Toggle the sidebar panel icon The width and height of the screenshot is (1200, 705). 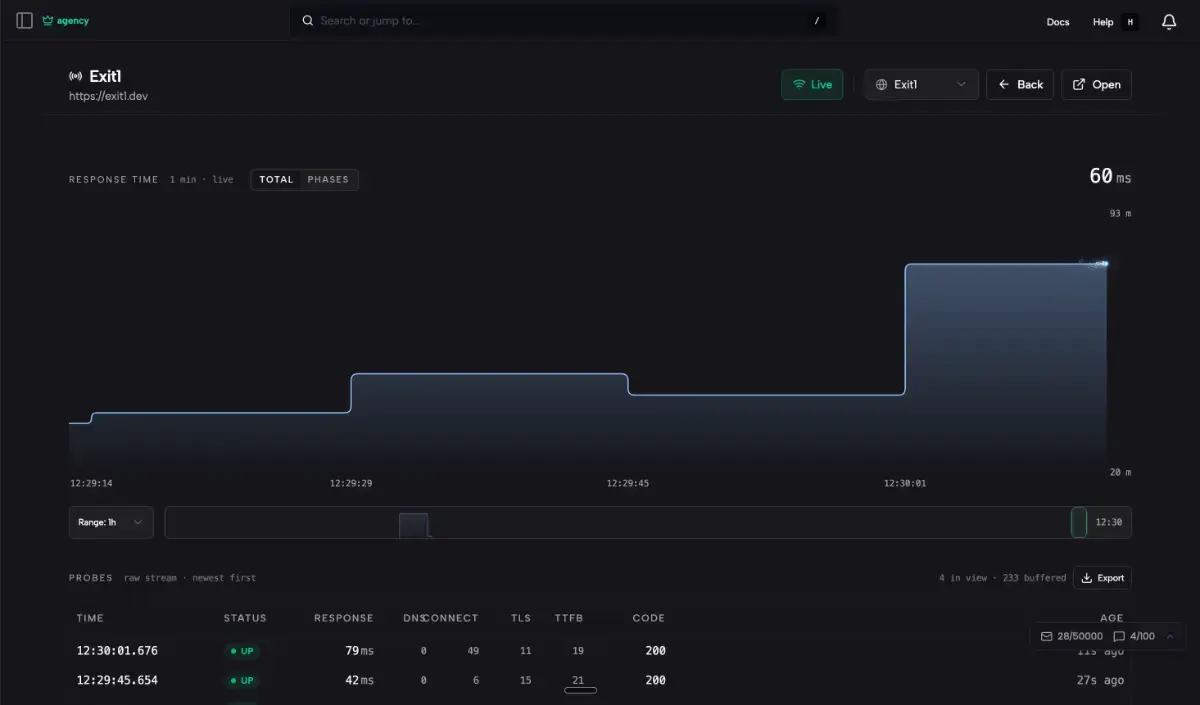pos(24,21)
